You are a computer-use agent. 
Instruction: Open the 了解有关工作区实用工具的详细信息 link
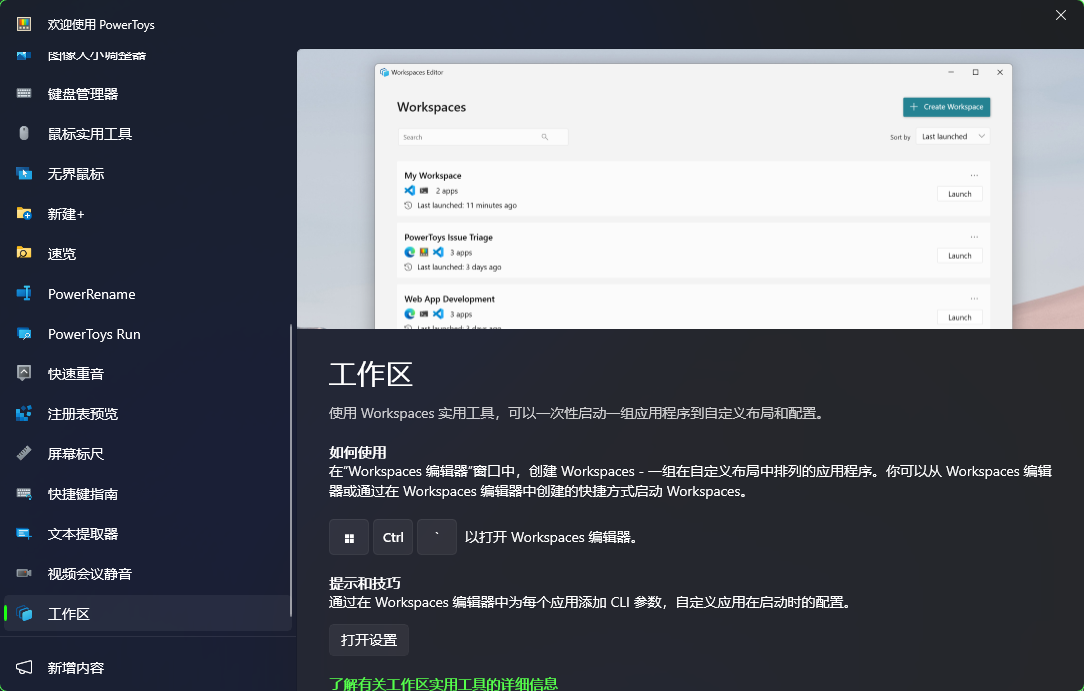pyautogui.click(x=443, y=684)
